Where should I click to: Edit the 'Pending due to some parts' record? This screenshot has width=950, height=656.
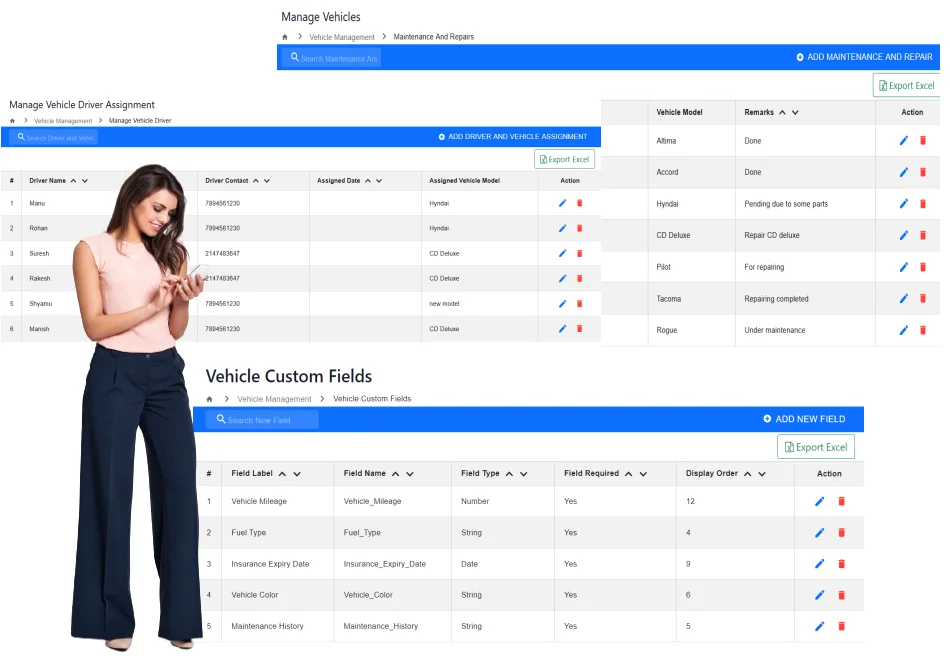click(903, 204)
